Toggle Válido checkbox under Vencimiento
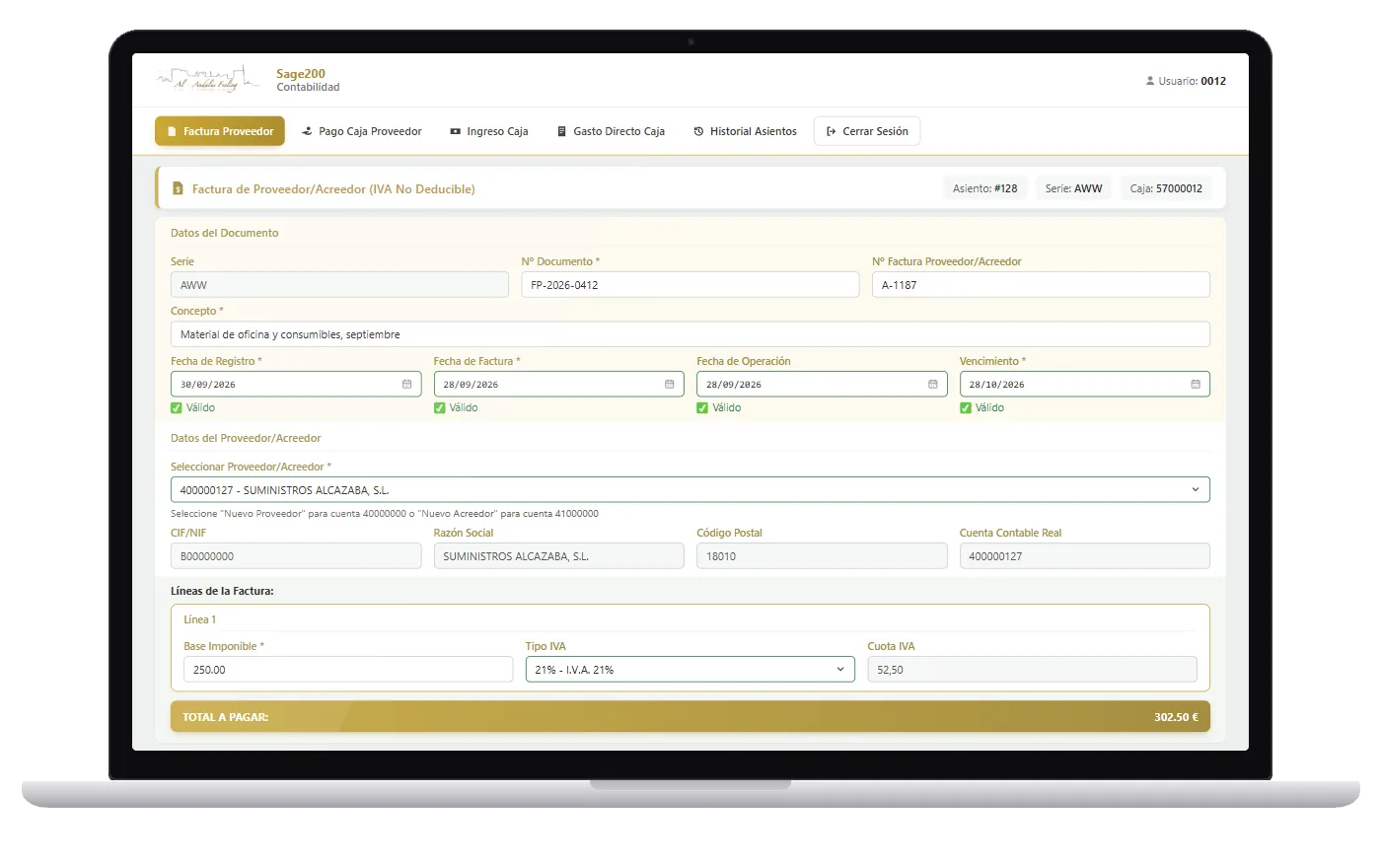This screenshot has width=1381, height=868. pyautogui.click(x=966, y=407)
